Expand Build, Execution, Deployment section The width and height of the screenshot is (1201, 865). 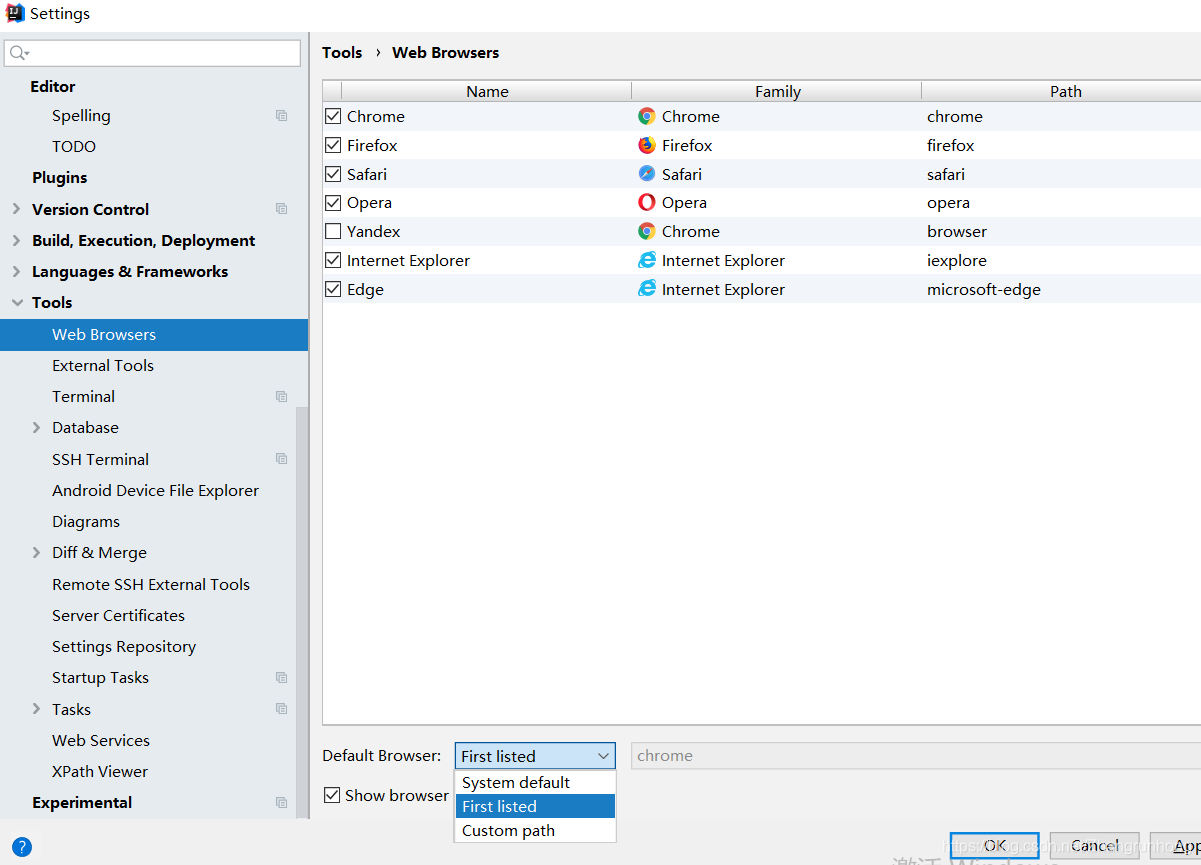(x=16, y=240)
